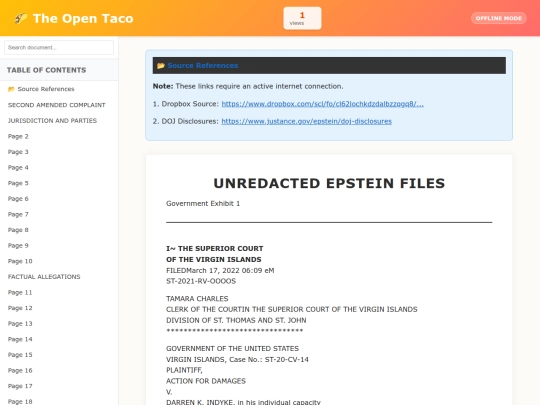Click the folder icon in the Source References header

point(161,65)
